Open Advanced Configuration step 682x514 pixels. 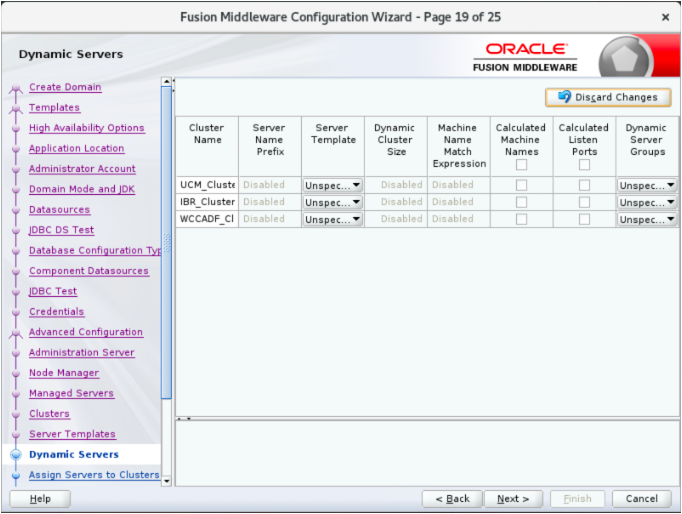tap(86, 332)
